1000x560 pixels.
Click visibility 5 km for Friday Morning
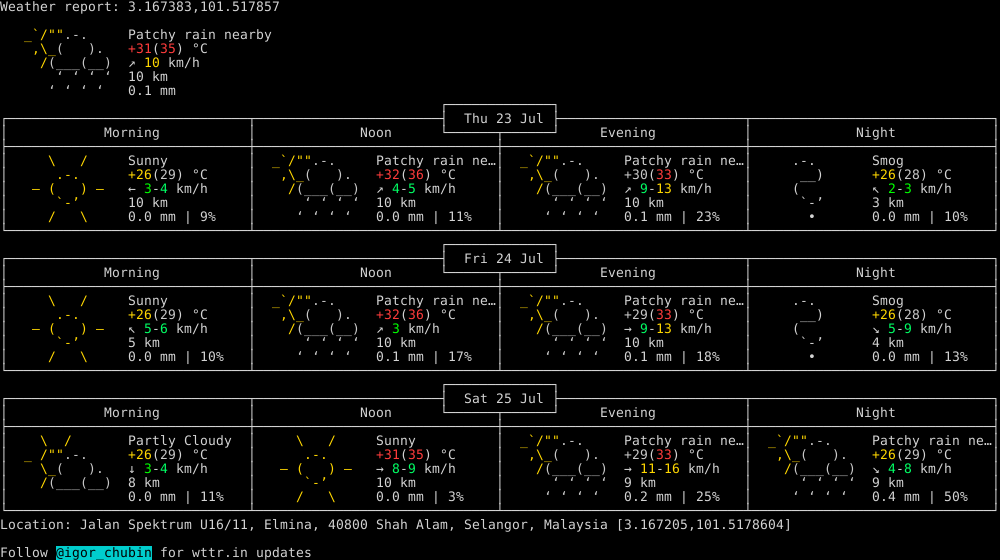click(x=143, y=343)
